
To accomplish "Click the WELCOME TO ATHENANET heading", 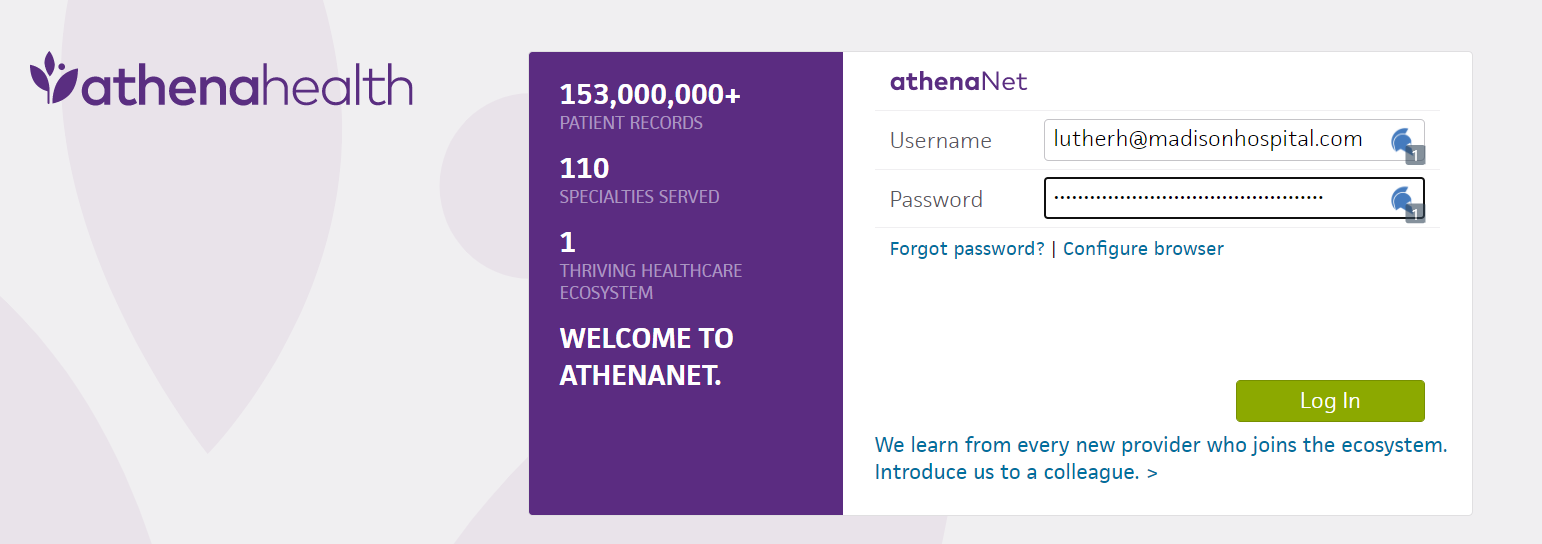I will [646, 357].
